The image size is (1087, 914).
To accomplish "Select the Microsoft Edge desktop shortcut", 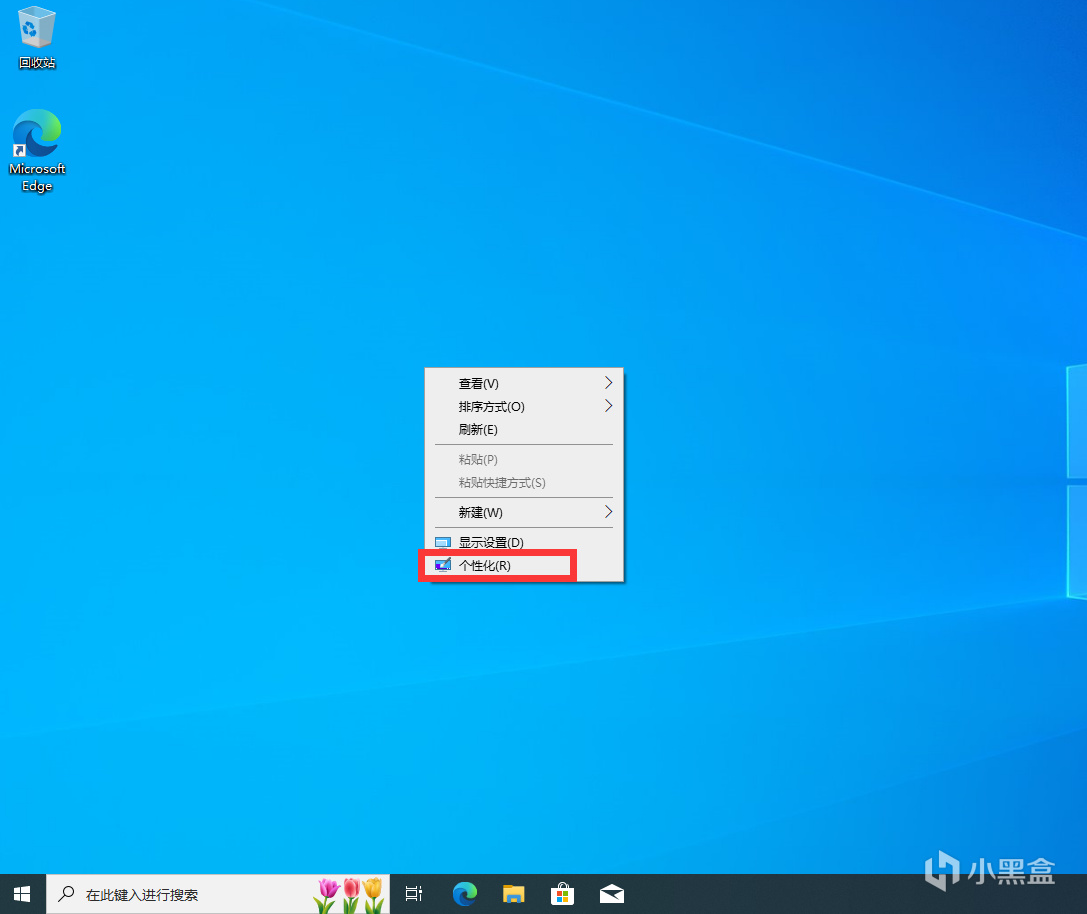I will point(37,150).
